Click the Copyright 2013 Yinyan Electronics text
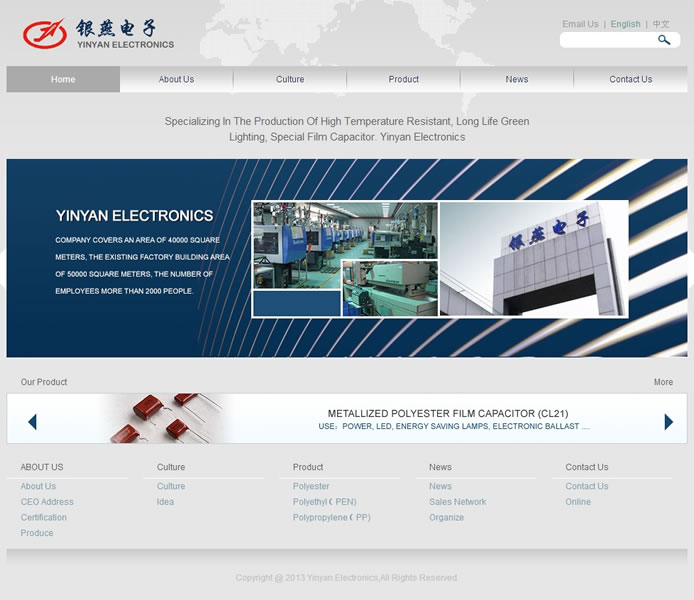 click(x=346, y=577)
